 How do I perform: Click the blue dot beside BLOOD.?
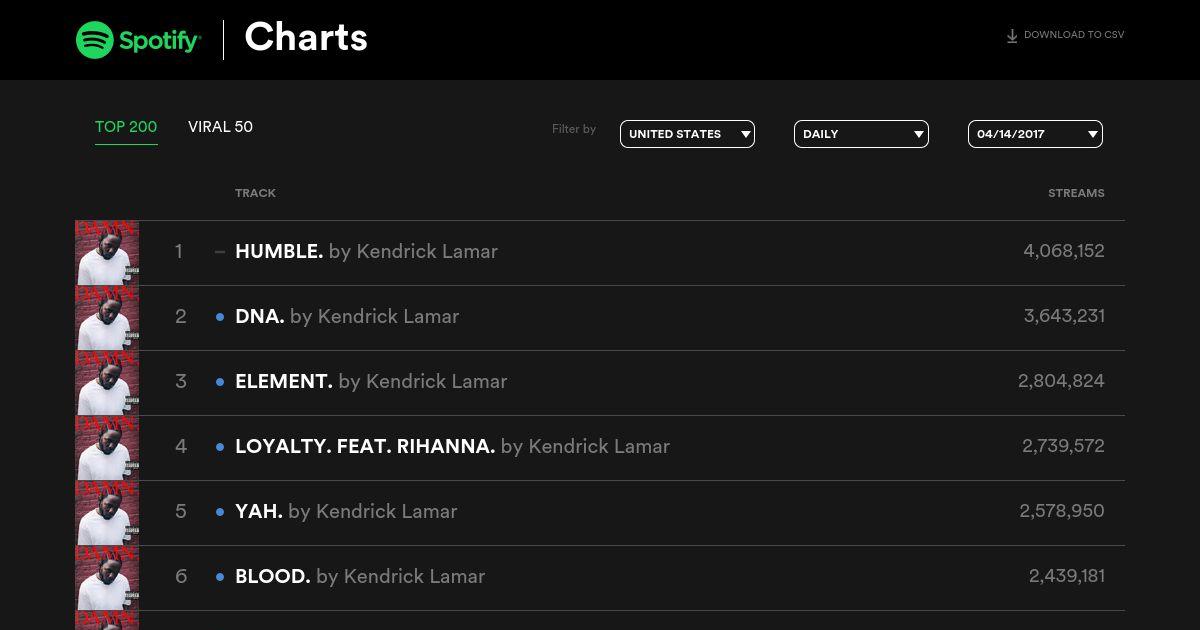click(220, 577)
